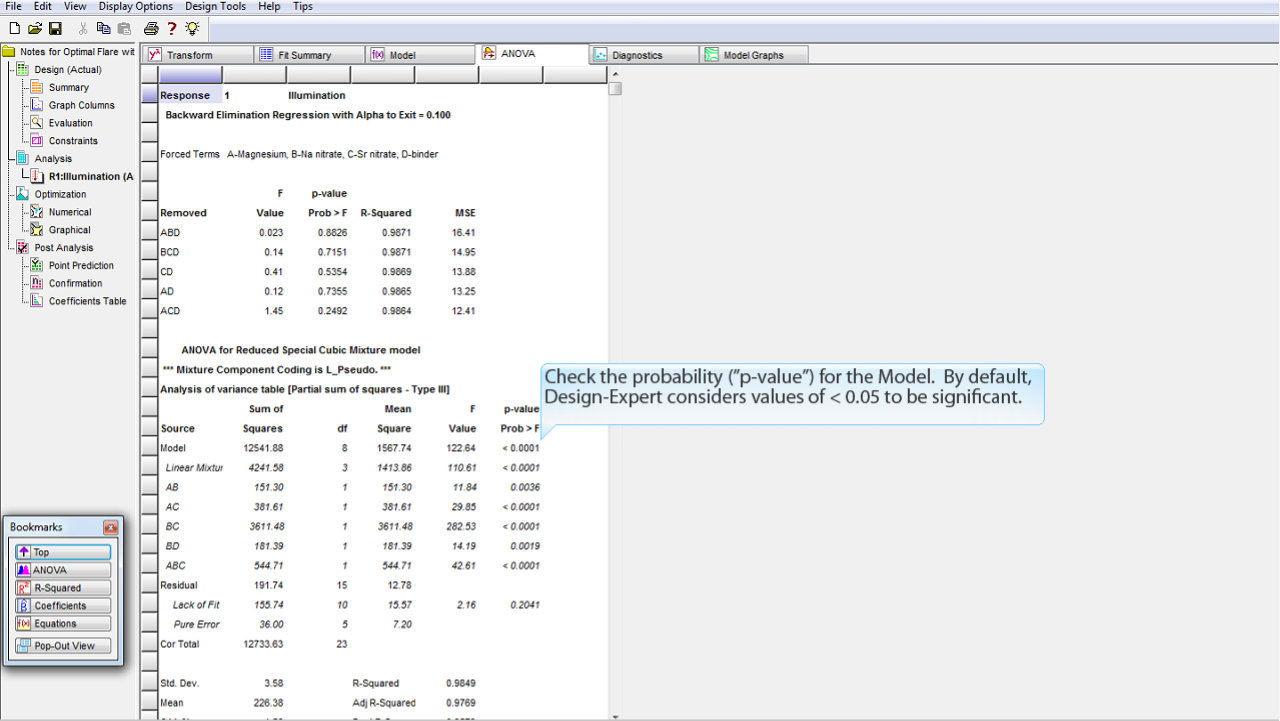Select Graph Columns in the Design tree
The height and width of the screenshot is (721, 1280).
[x=81, y=105]
